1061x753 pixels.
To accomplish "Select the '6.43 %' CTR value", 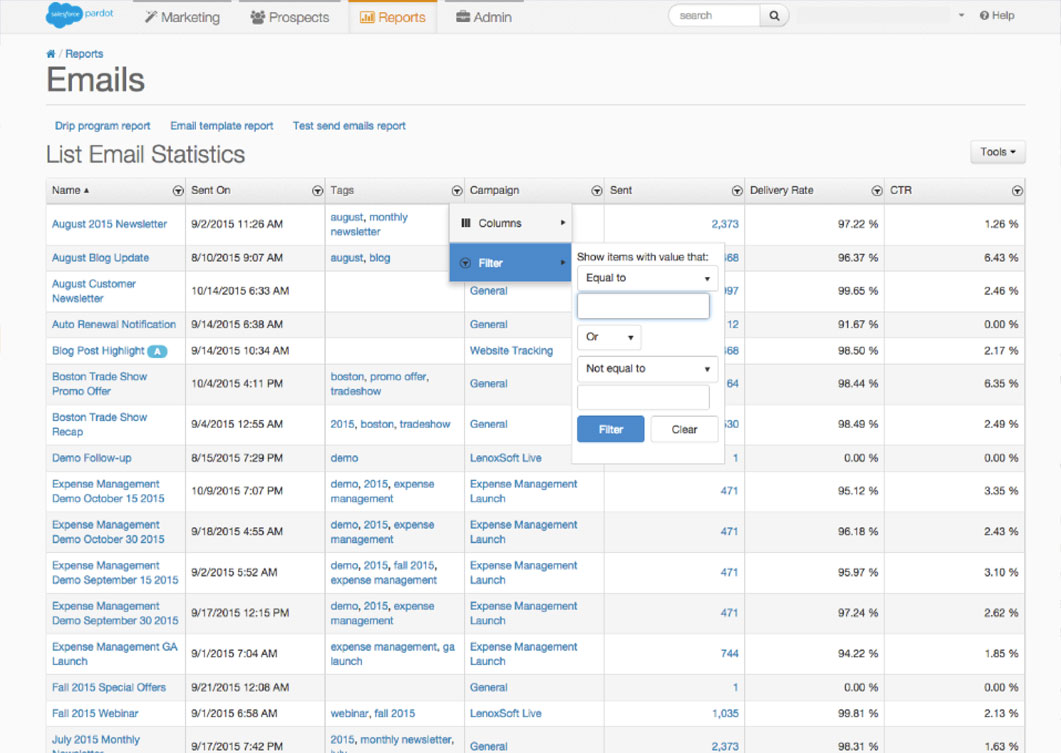I will (1001, 258).
